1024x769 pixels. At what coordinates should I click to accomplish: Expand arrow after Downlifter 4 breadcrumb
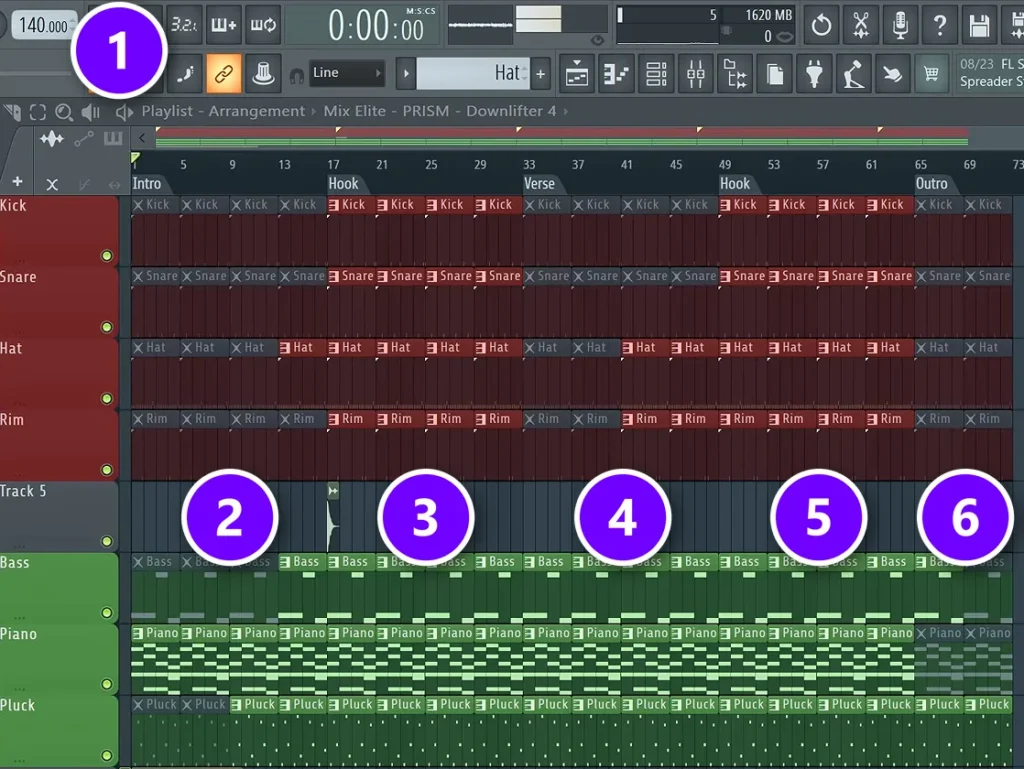tap(566, 112)
